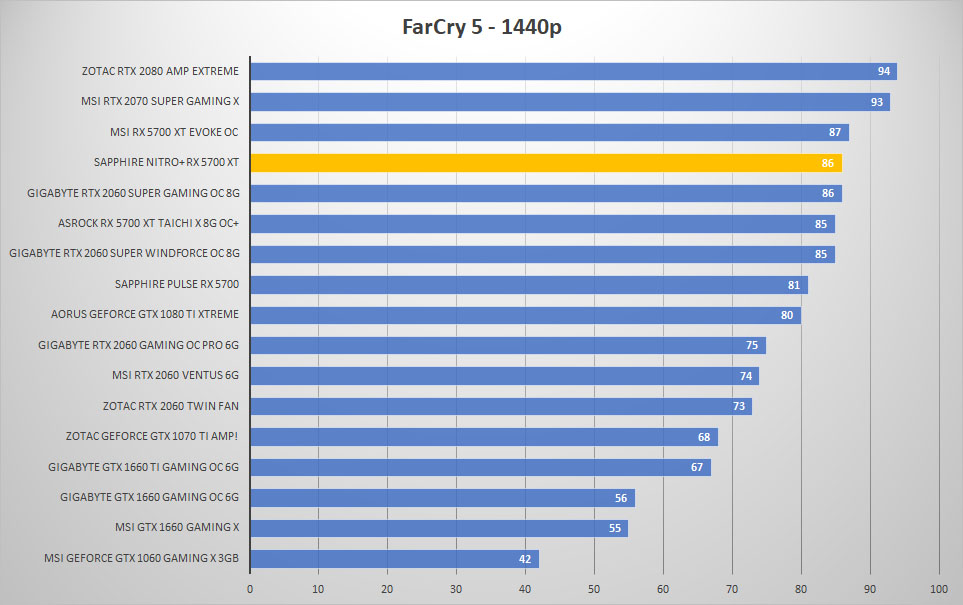963x605 pixels.
Task: Click the bar value 74
Action: [746, 376]
